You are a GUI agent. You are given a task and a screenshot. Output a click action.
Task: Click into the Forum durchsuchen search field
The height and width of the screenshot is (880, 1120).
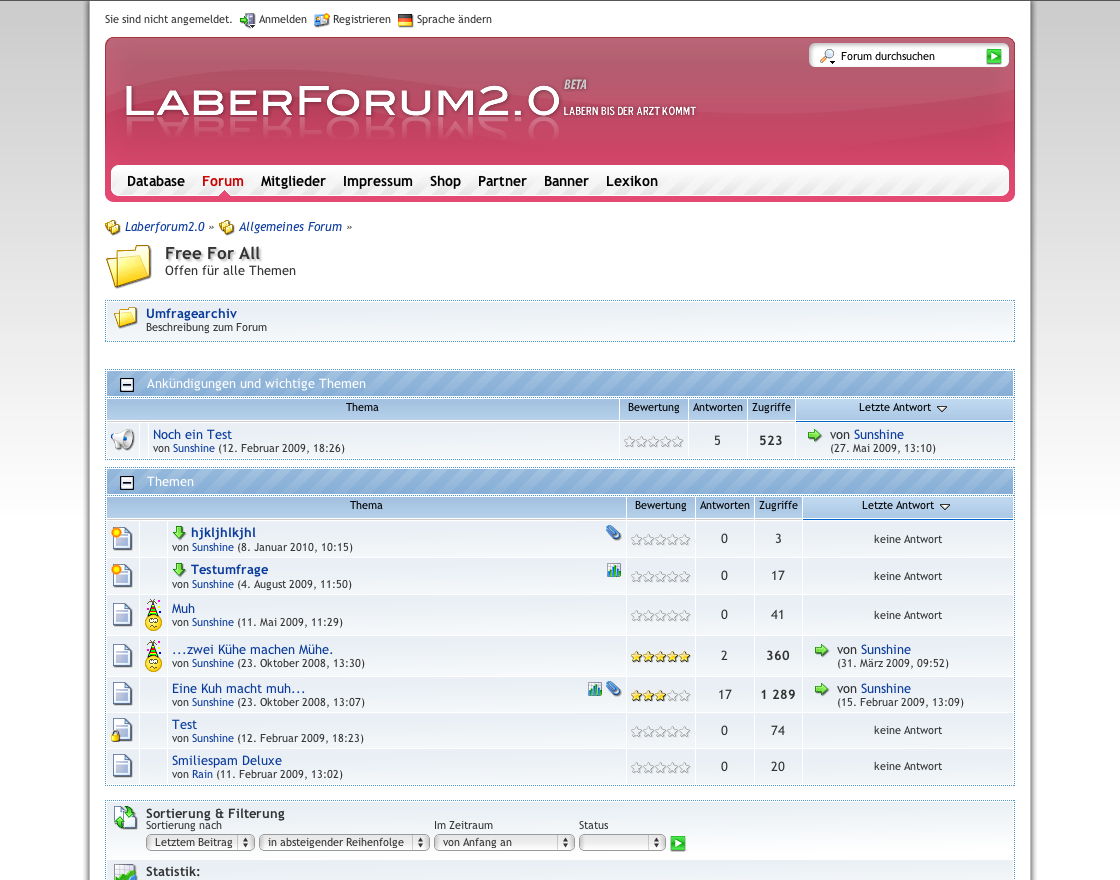[x=905, y=57]
